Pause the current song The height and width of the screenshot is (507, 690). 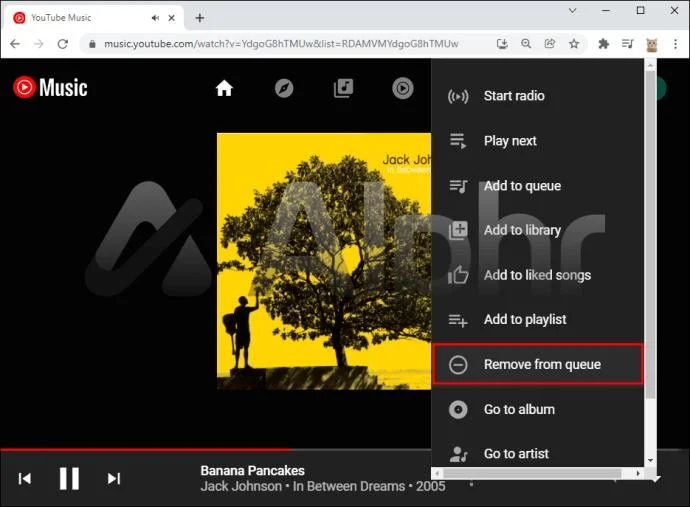(x=69, y=478)
